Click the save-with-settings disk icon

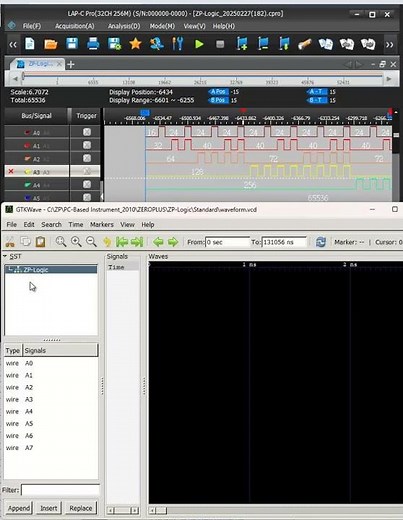[114, 44]
